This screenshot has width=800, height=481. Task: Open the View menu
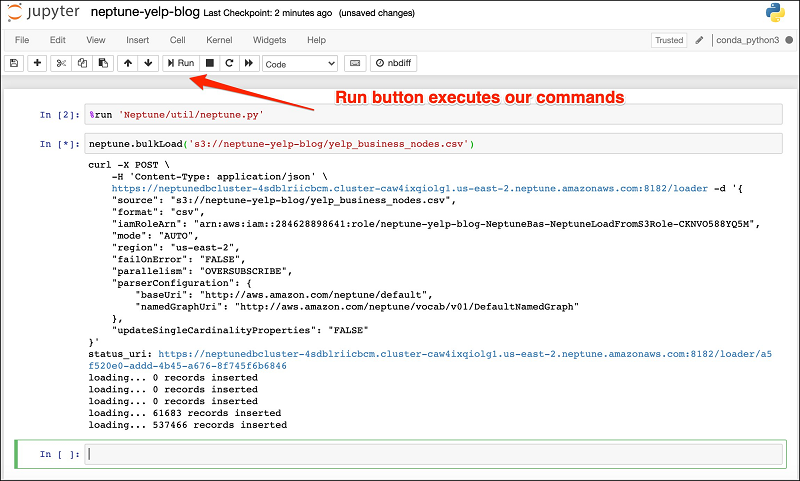tap(95, 40)
